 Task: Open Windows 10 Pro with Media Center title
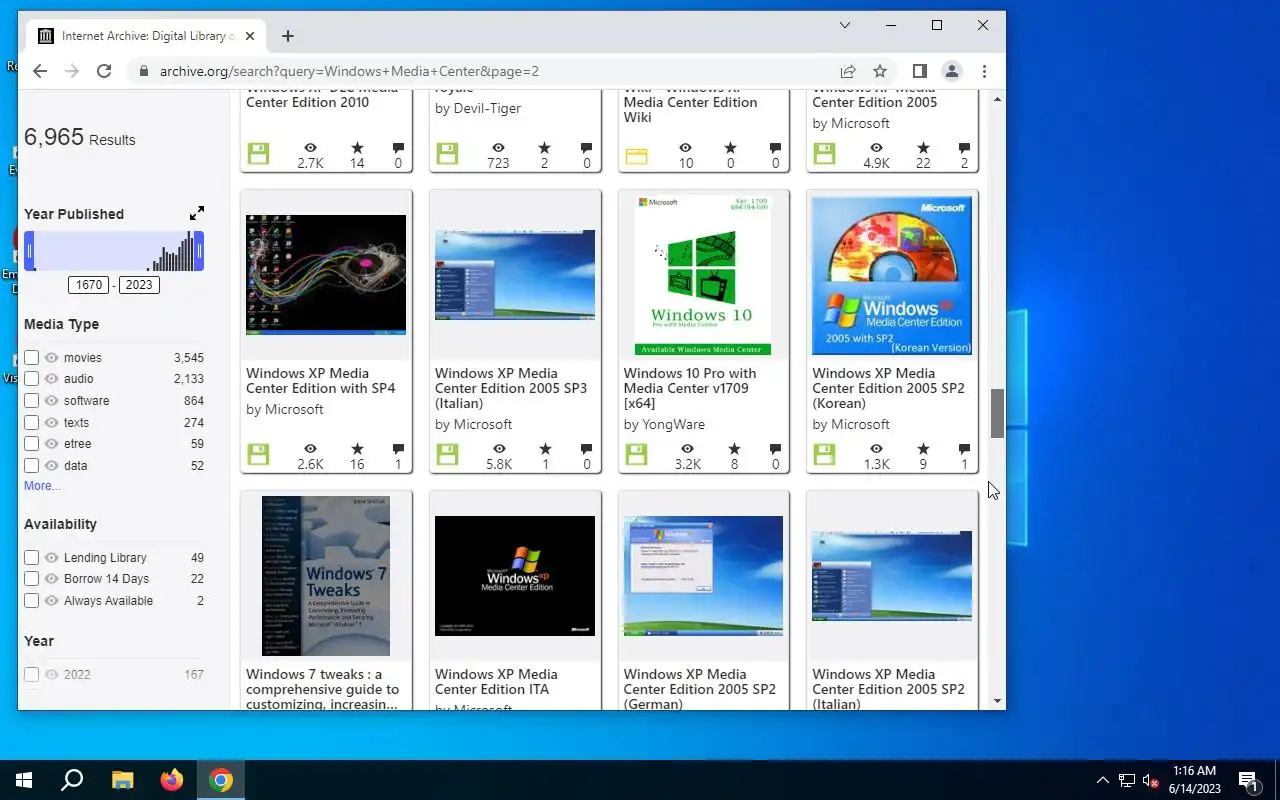(690, 388)
